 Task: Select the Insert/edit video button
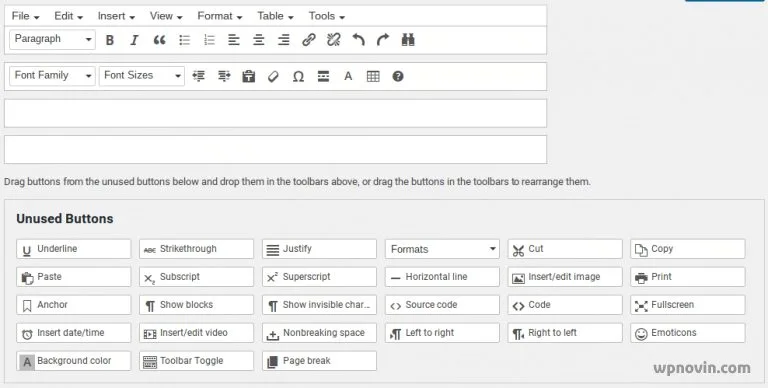196,333
